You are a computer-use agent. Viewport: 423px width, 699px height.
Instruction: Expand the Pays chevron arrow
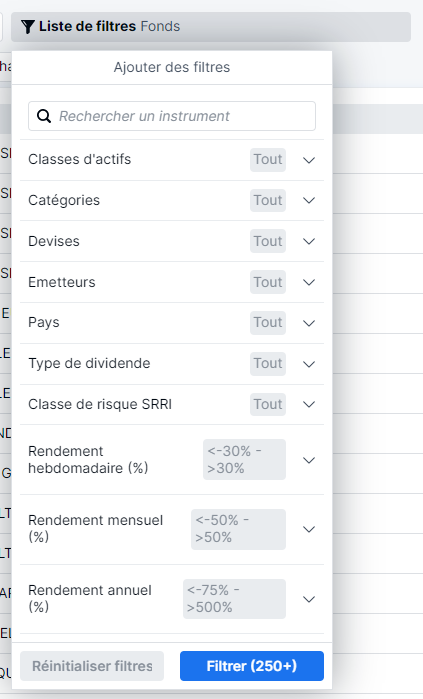309,323
